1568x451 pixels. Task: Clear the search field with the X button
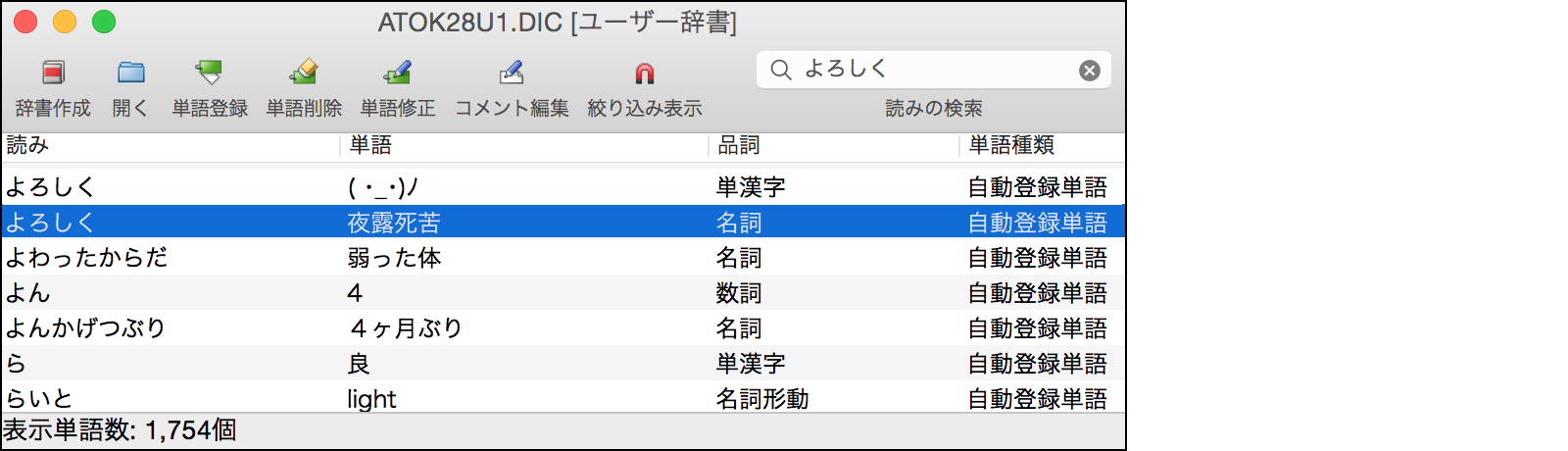[x=1089, y=71]
